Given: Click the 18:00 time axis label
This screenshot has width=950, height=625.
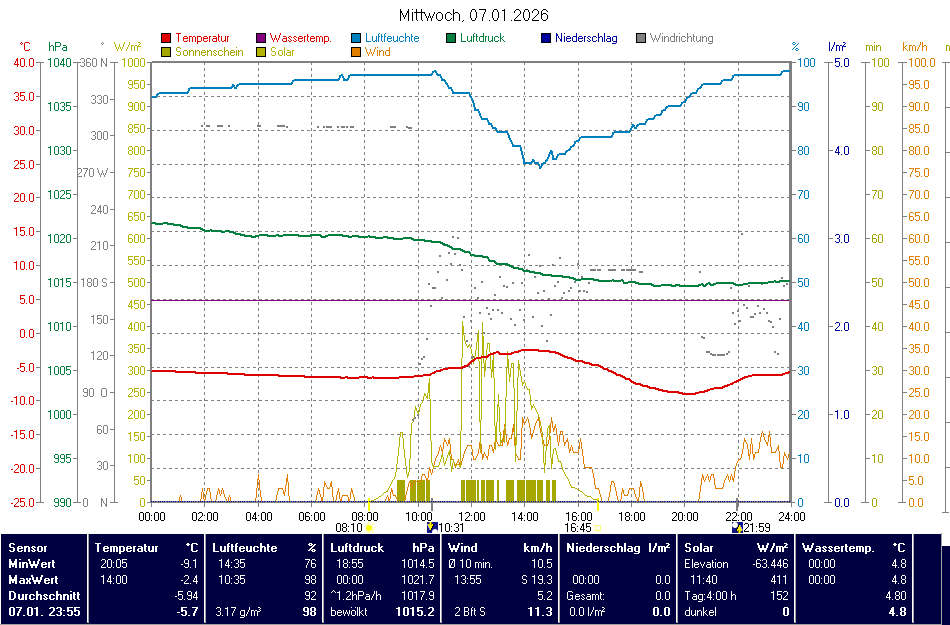Looking at the screenshot, I should [x=632, y=516].
